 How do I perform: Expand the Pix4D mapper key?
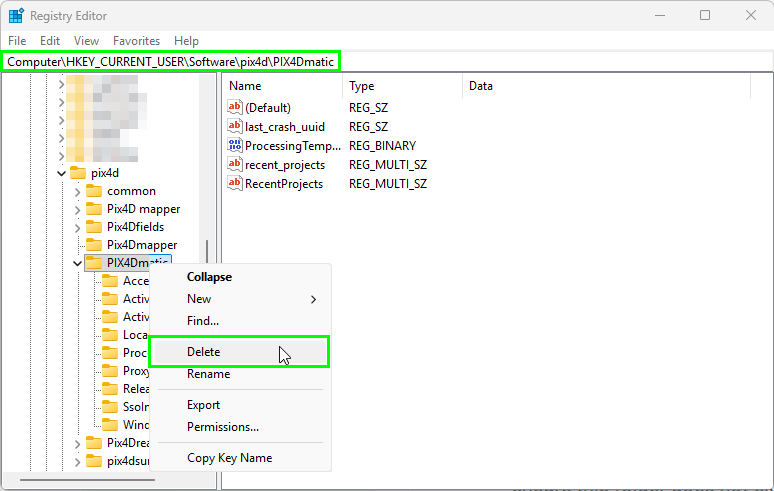click(77, 210)
